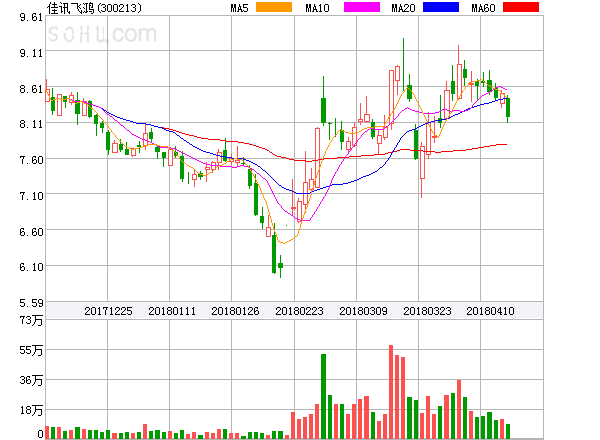Click the last green candlestick on the right

pyautogui.click(x=508, y=108)
